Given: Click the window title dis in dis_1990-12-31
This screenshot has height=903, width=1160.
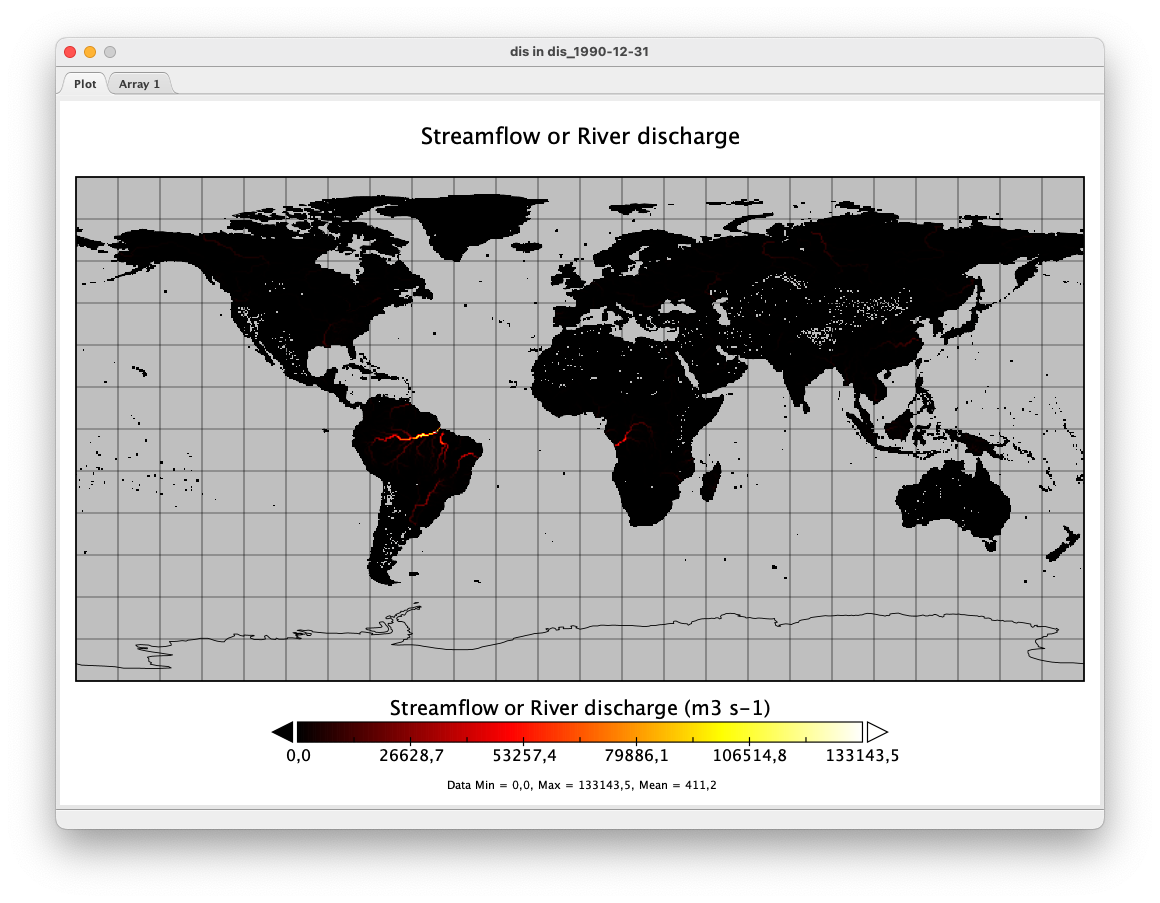Looking at the screenshot, I should 579,52.
